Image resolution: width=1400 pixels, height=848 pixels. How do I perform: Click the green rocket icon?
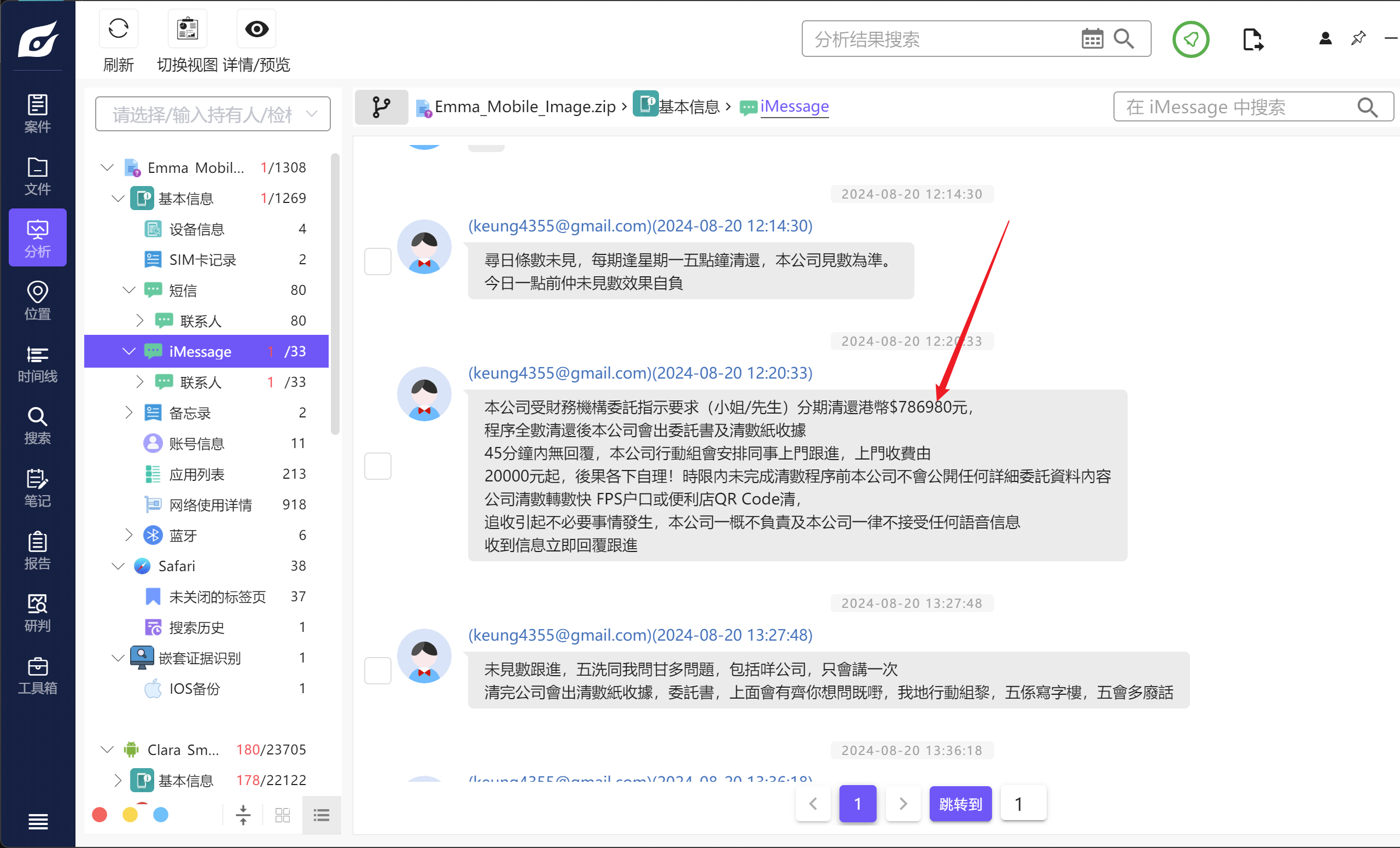pyautogui.click(x=1191, y=39)
